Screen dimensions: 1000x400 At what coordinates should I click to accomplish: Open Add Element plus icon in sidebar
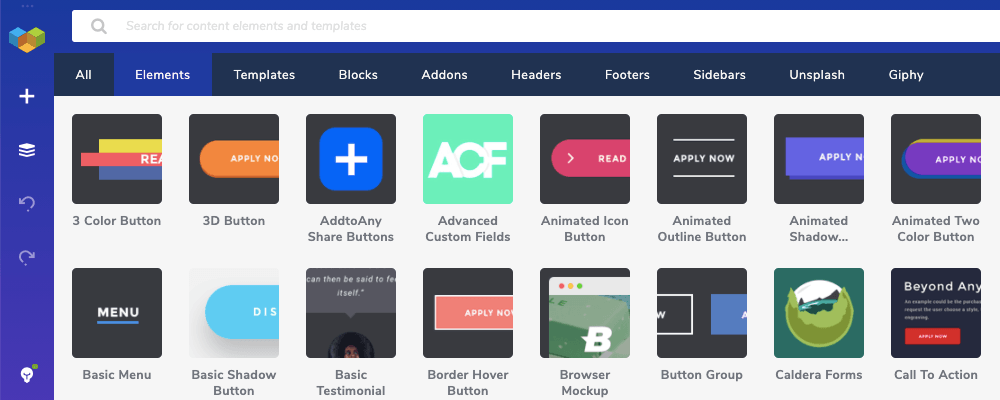(27, 97)
